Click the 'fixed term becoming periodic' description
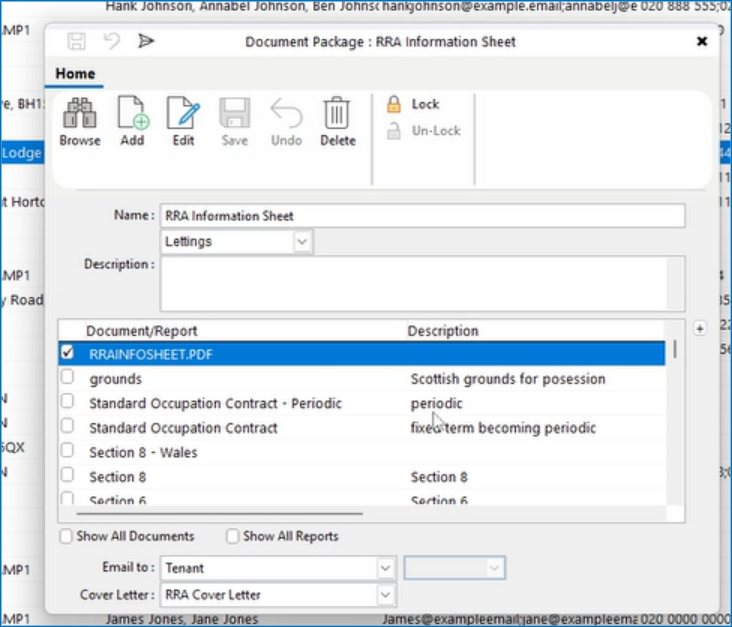Image resolution: width=732 pixels, height=627 pixels. 503,428
